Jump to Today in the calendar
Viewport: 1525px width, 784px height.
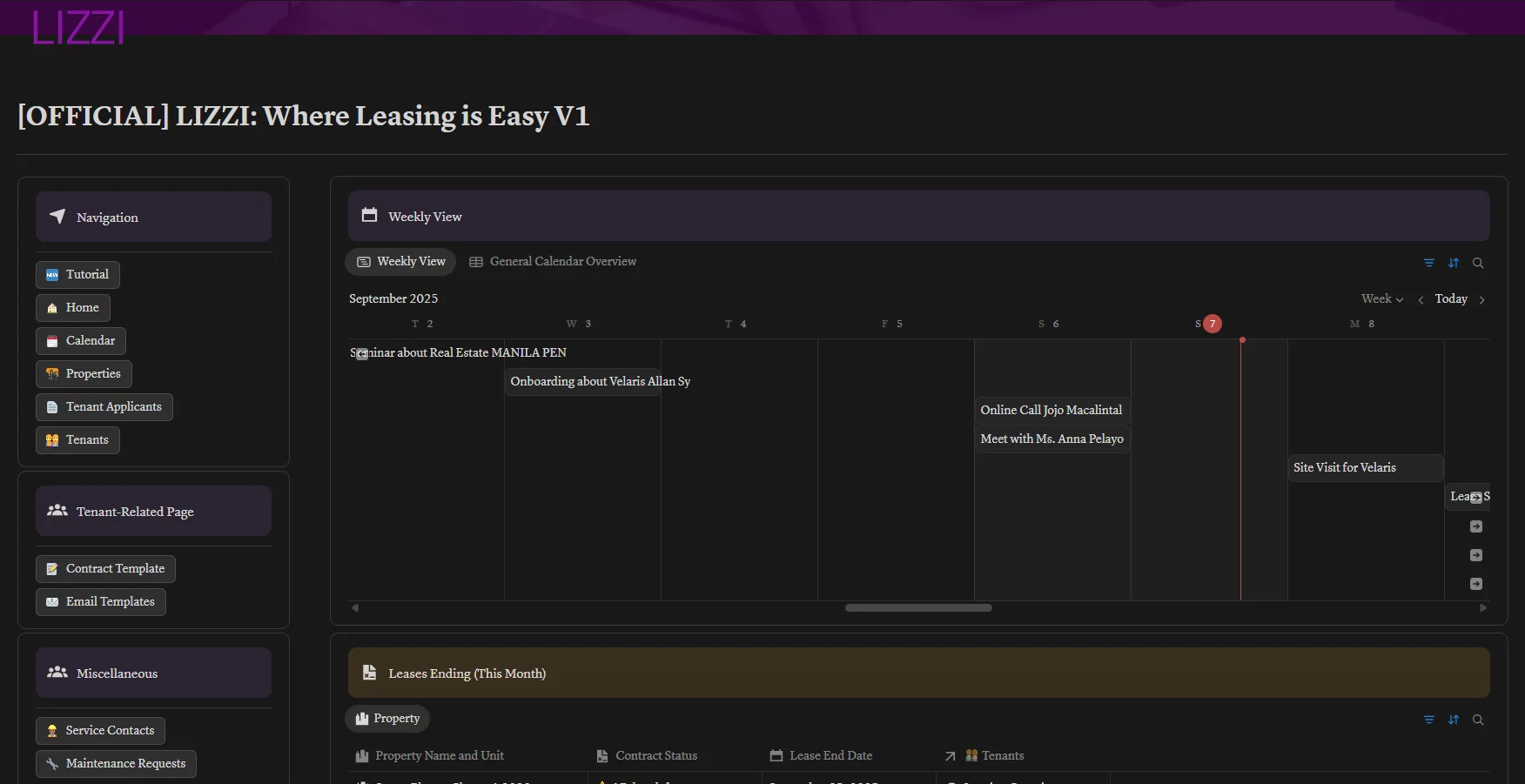pos(1450,299)
